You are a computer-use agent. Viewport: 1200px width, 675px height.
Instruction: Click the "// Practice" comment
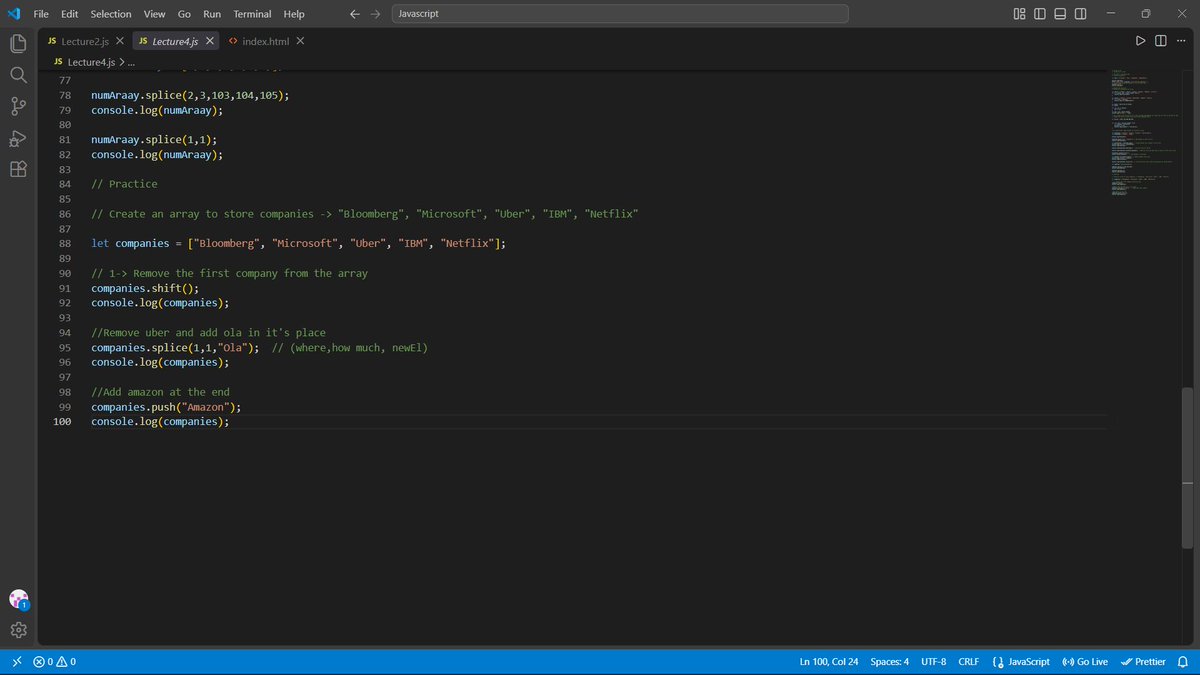124,184
